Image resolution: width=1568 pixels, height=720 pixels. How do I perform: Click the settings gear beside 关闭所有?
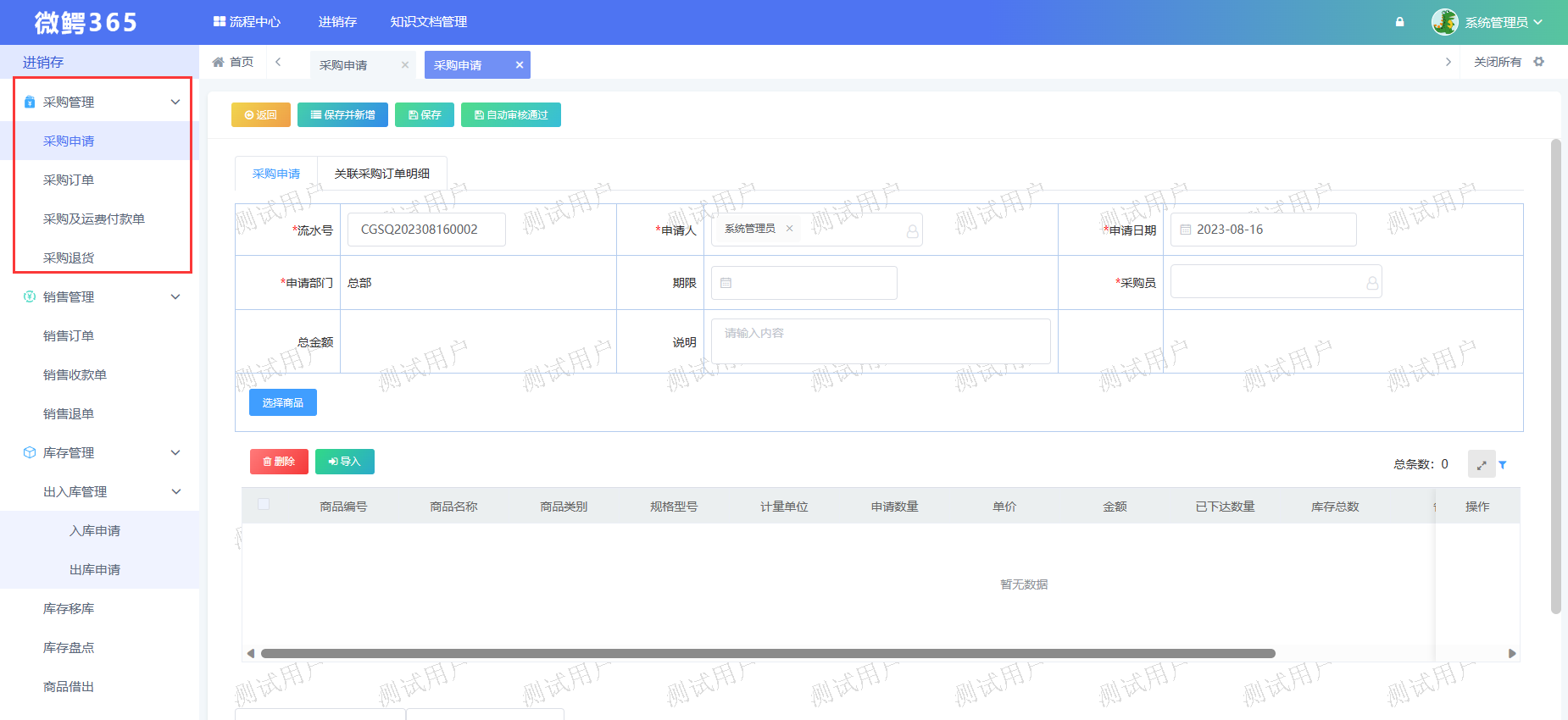(x=1539, y=62)
